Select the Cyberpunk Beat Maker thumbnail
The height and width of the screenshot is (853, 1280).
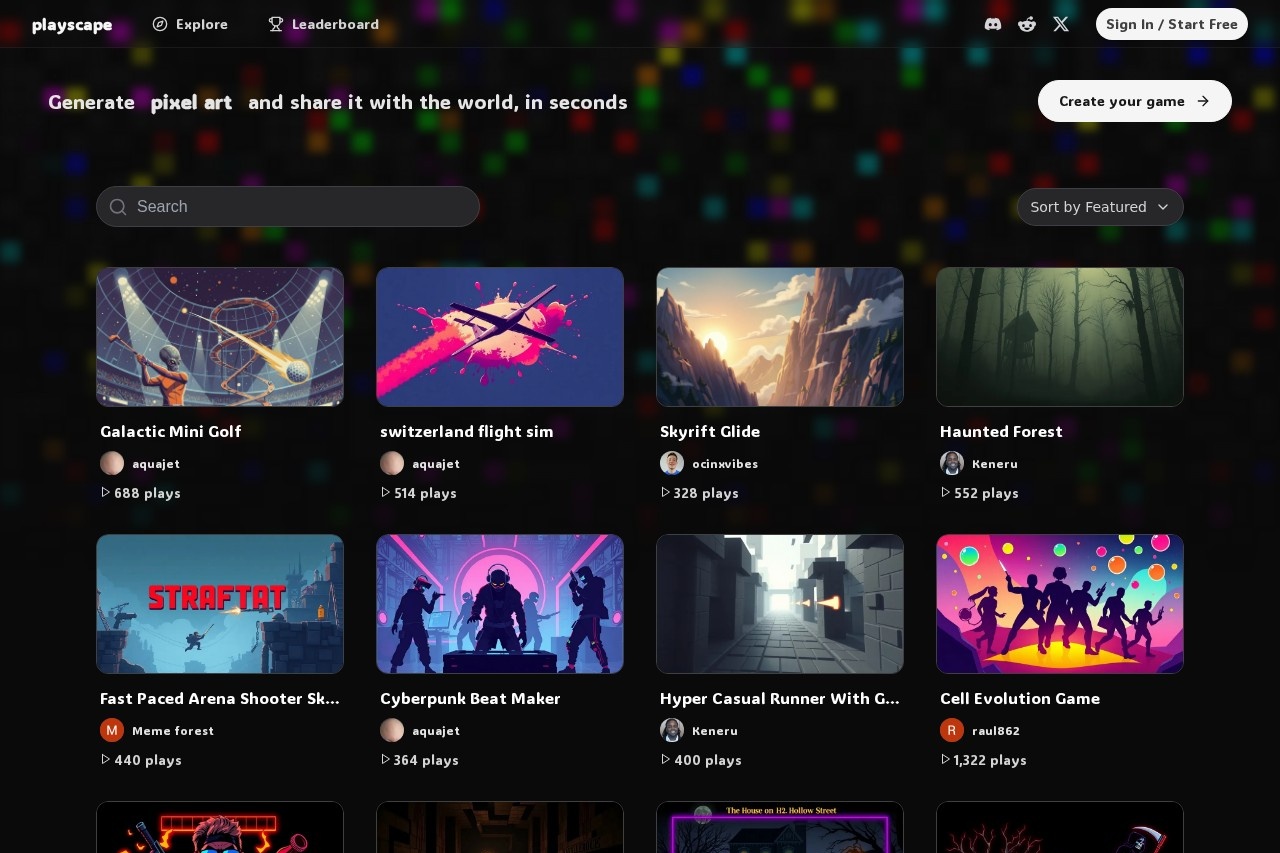(500, 603)
